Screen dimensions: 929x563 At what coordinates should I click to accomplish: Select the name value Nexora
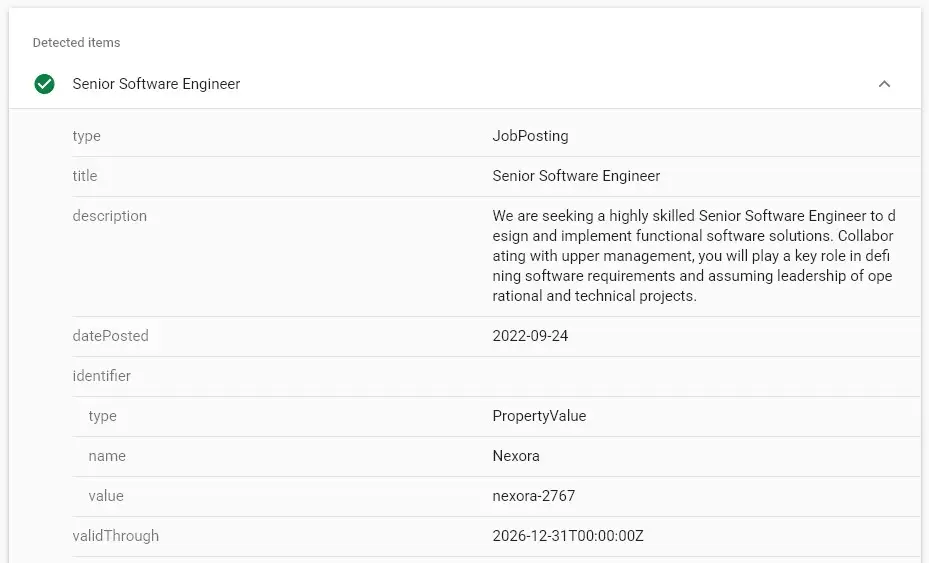516,456
